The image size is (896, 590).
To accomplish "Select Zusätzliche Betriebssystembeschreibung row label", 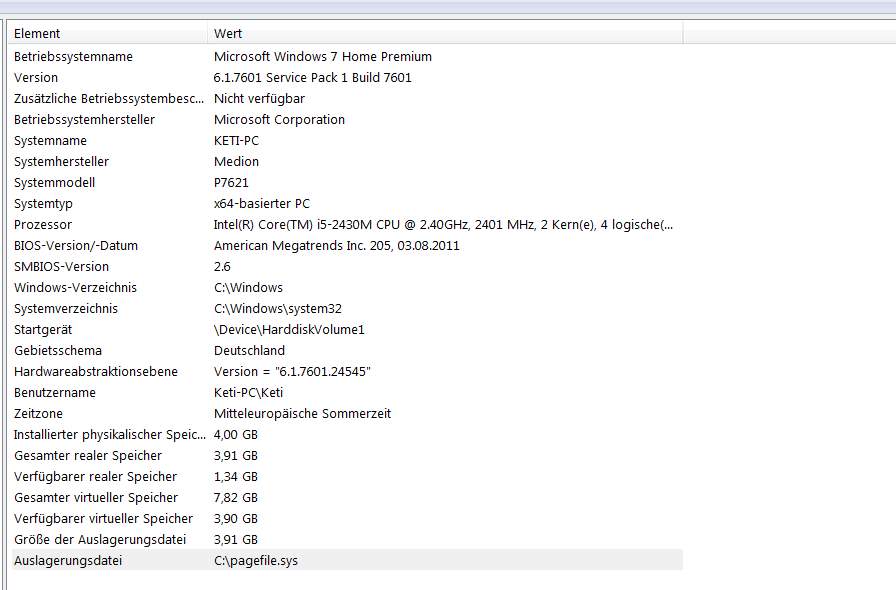I will [109, 99].
